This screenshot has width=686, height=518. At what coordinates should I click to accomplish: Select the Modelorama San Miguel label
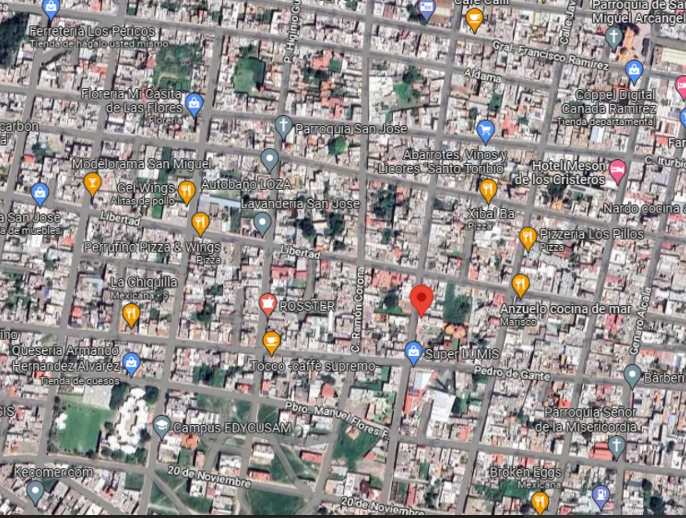140,164
